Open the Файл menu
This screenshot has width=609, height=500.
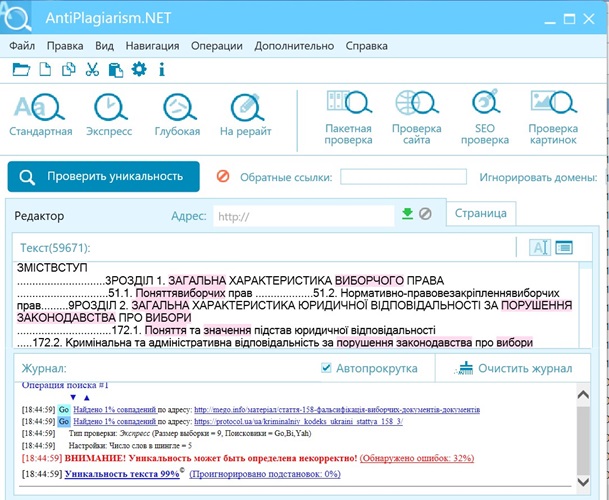coord(22,46)
